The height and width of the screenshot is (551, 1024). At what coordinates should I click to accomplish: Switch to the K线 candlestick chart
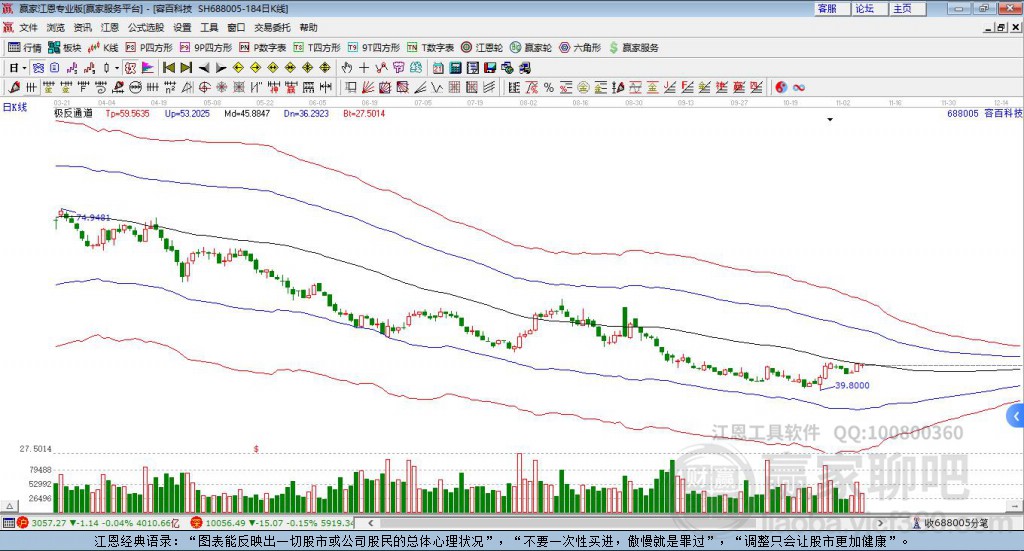pos(104,47)
